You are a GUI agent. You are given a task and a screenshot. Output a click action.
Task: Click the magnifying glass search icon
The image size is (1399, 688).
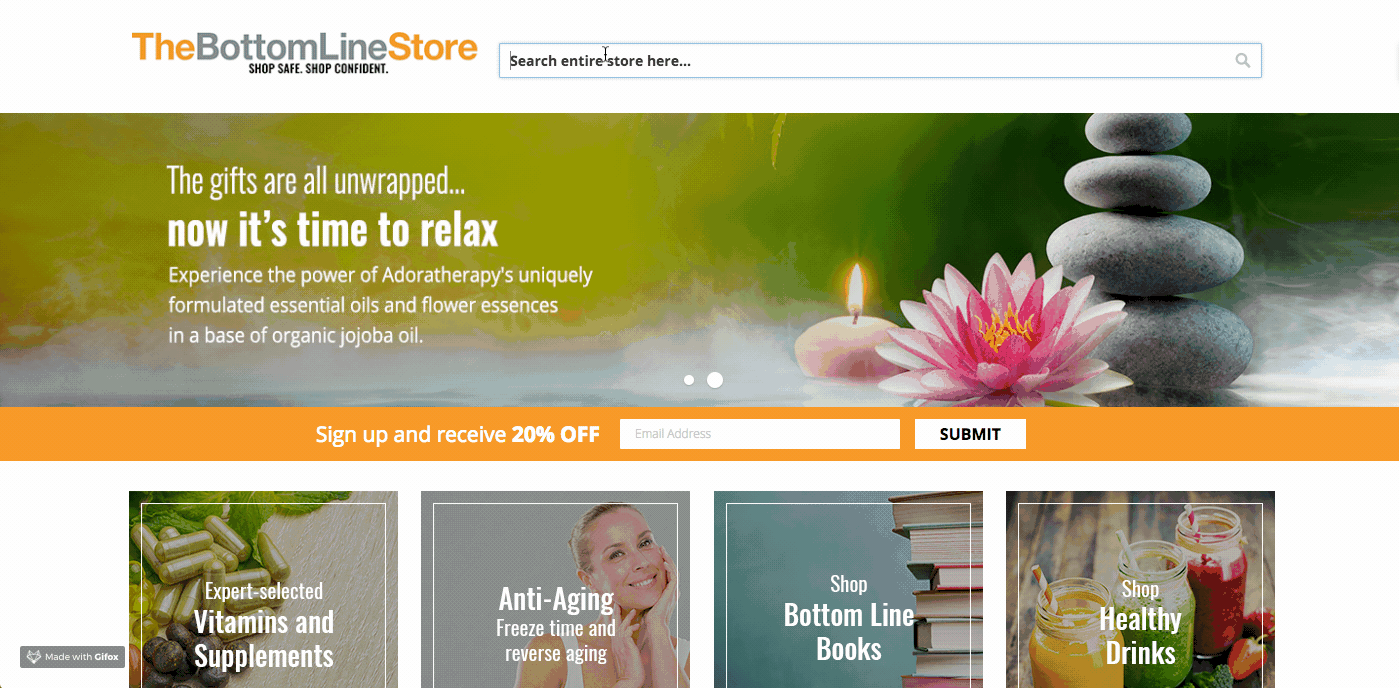(x=1242, y=61)
